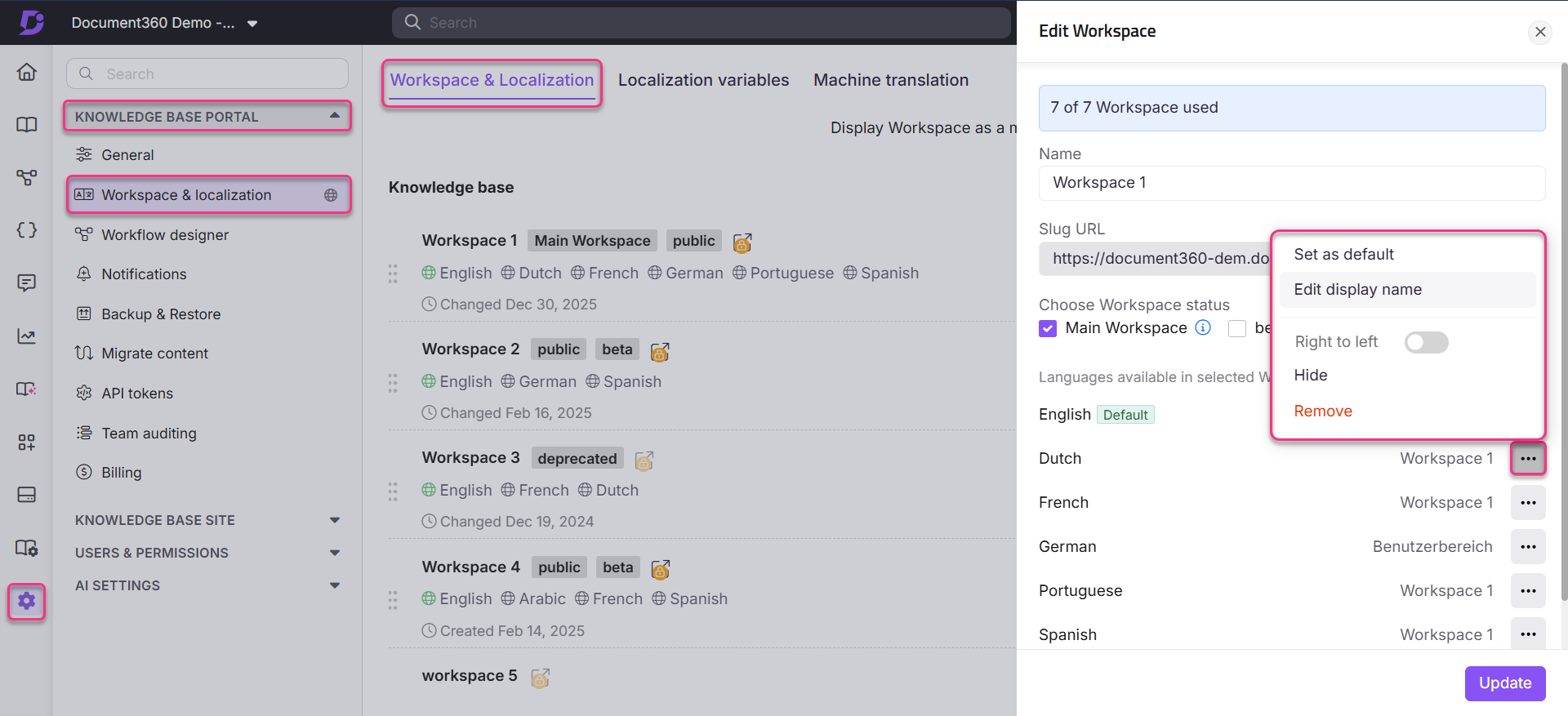
Task: Open the Analytics chart icon in sidebar
Action: pos(27,336)
